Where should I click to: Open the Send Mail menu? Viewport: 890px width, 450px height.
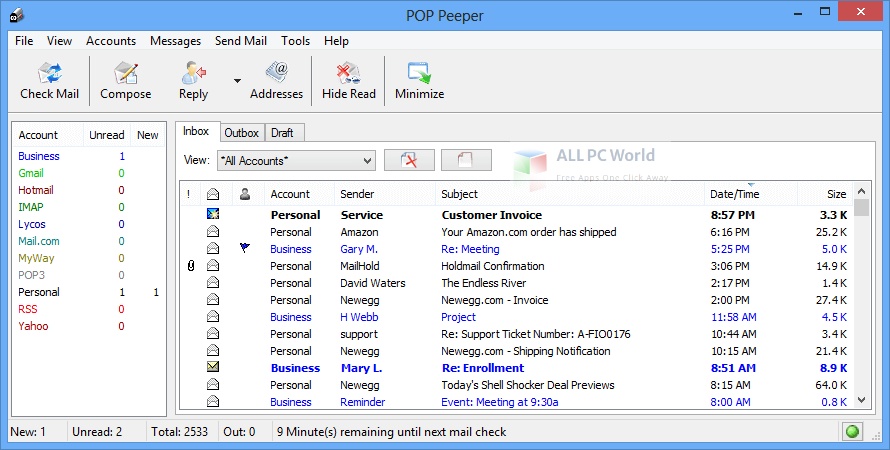[241, 41]
